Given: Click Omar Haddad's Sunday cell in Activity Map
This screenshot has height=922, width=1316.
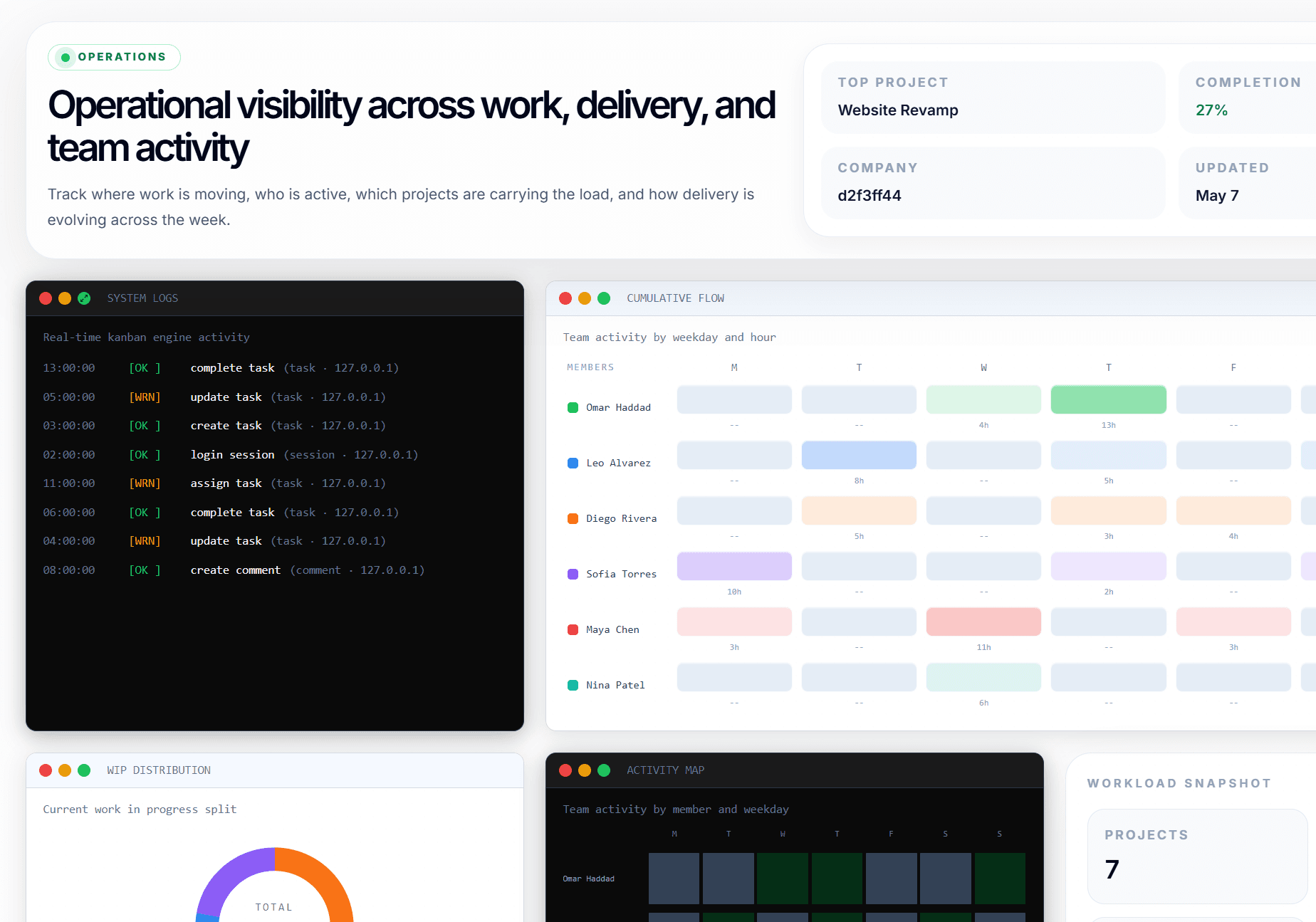Looking at the screenshot, I should coord(1000,879).
